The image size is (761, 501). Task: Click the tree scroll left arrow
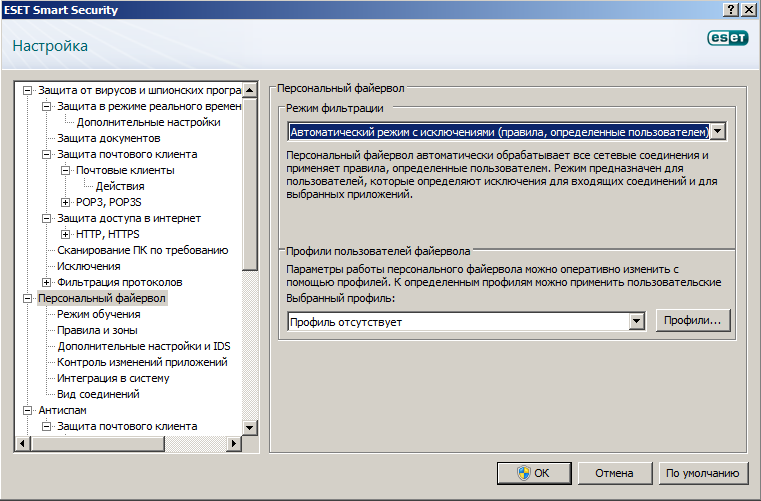pyautogui.click(x=23, y=443)
